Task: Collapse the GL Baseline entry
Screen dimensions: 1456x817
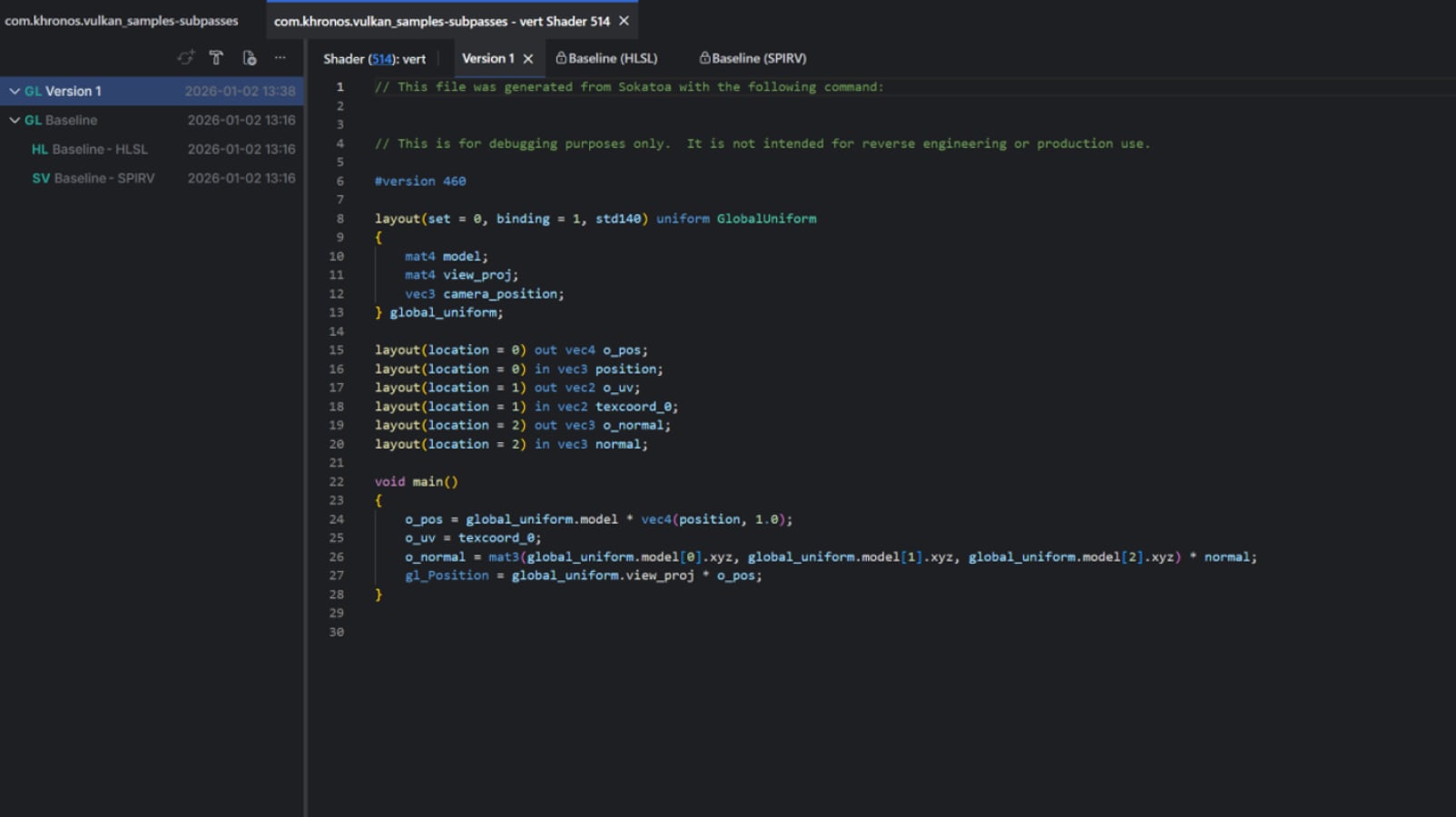Action: click(14, 120)
